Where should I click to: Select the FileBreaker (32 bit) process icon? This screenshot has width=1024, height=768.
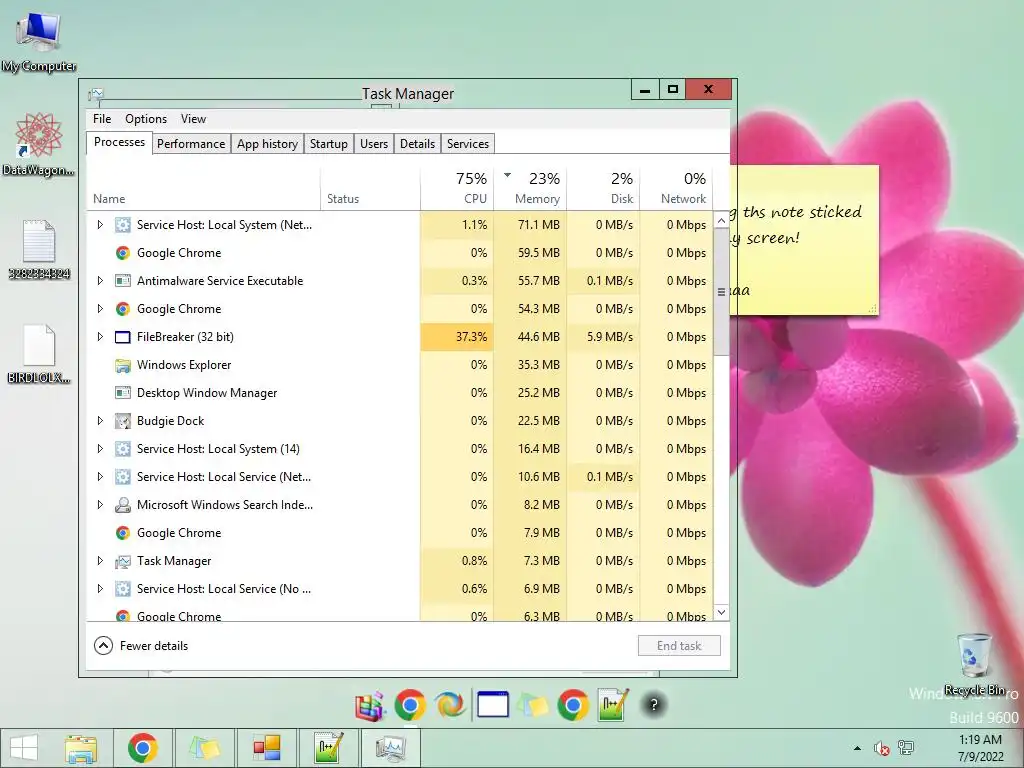coord(122,337)
